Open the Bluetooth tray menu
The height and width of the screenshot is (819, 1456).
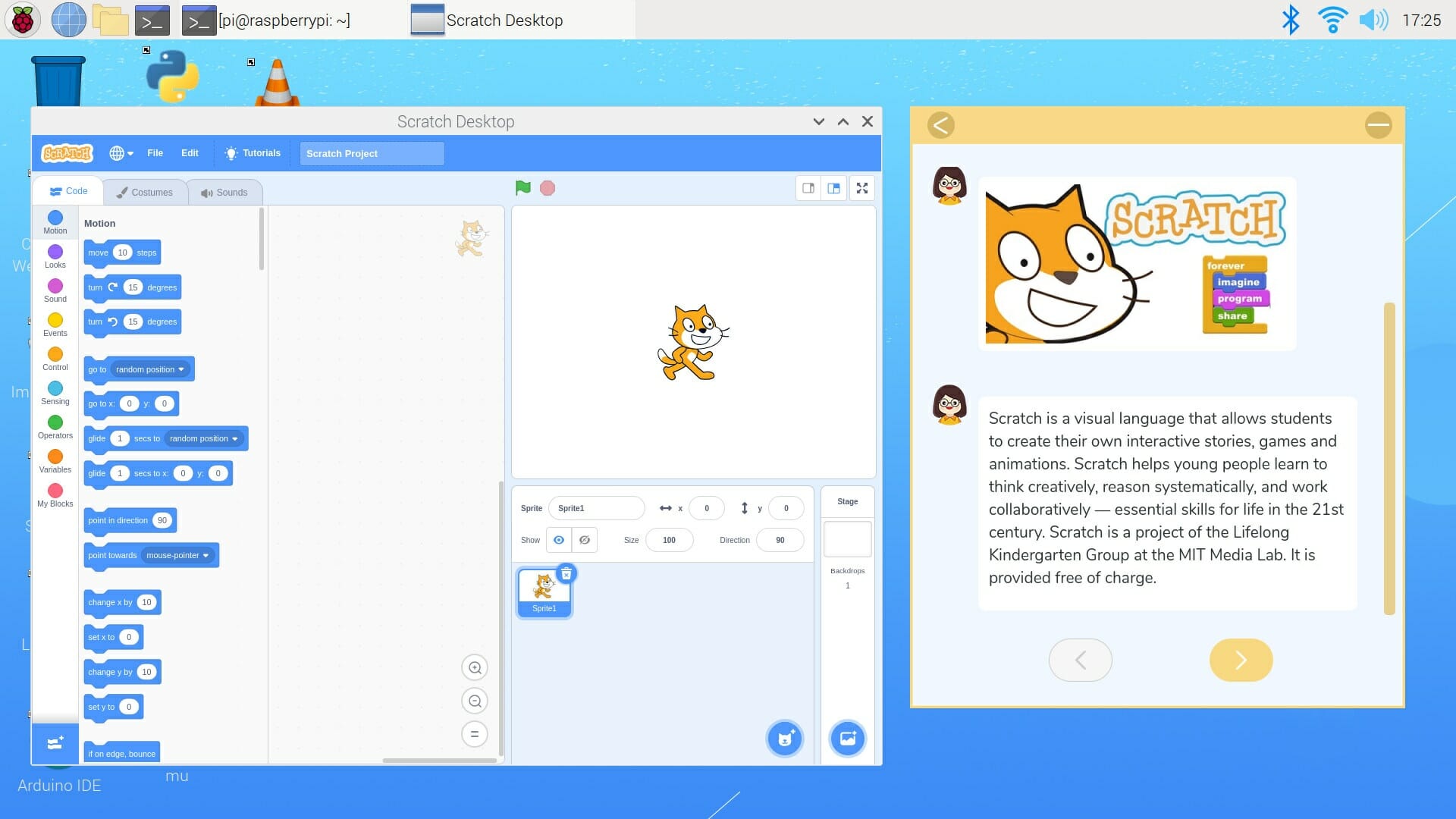pyautogui.click(x=1290, y=20)
